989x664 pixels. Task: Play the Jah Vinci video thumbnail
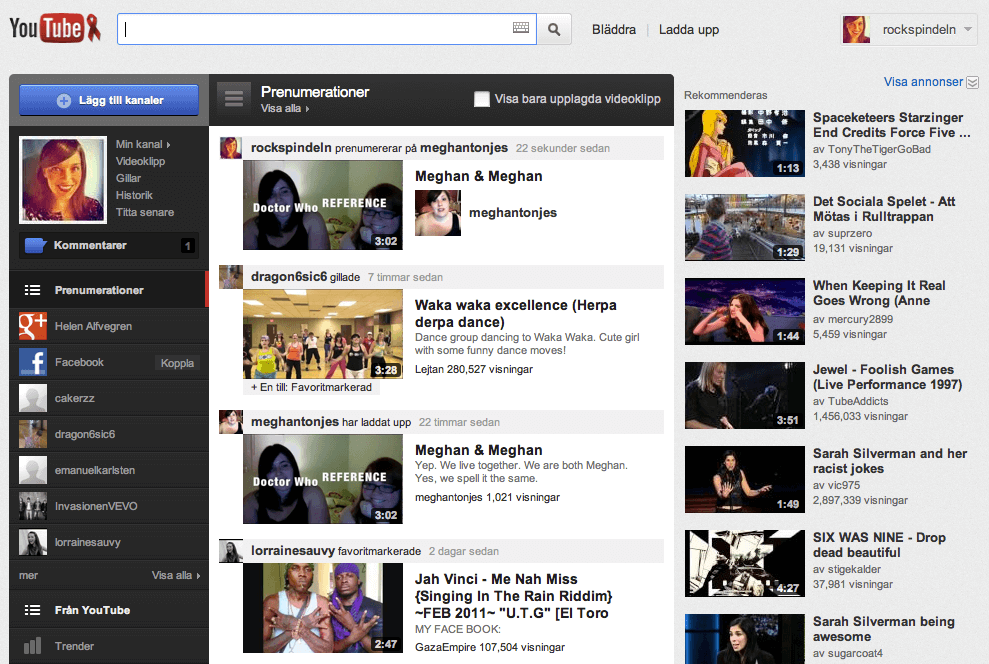pyautogui.click(x=323, y=608)
